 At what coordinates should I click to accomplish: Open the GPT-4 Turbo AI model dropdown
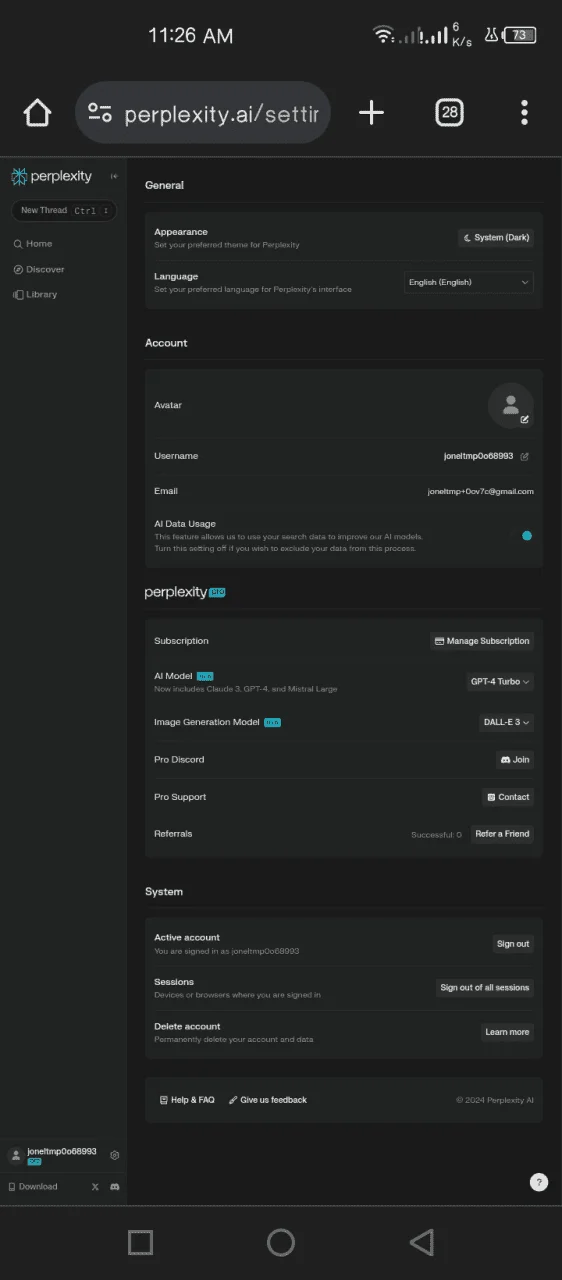[x=500, y=681]
